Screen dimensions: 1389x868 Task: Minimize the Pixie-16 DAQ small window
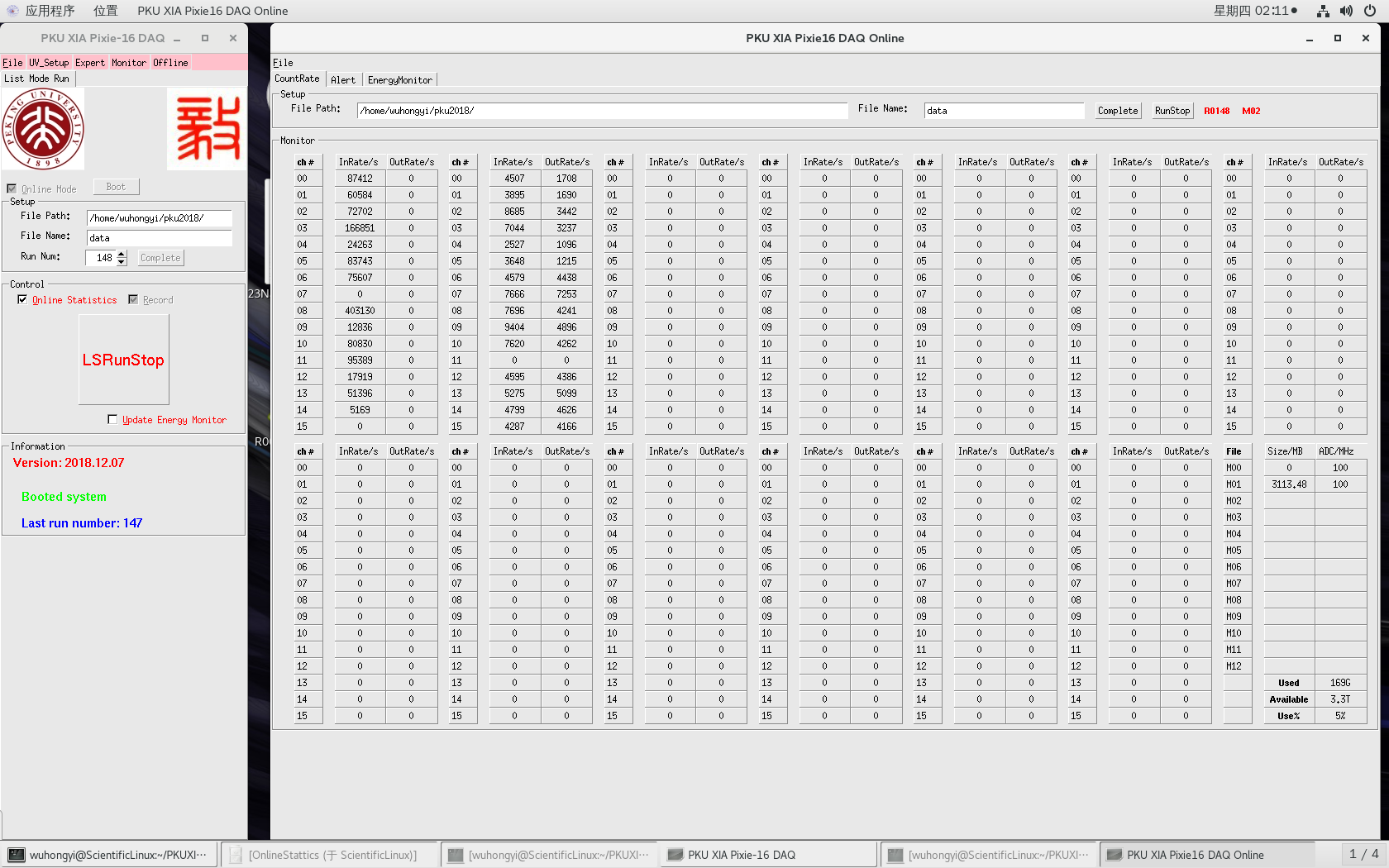(x=177, y=38)
